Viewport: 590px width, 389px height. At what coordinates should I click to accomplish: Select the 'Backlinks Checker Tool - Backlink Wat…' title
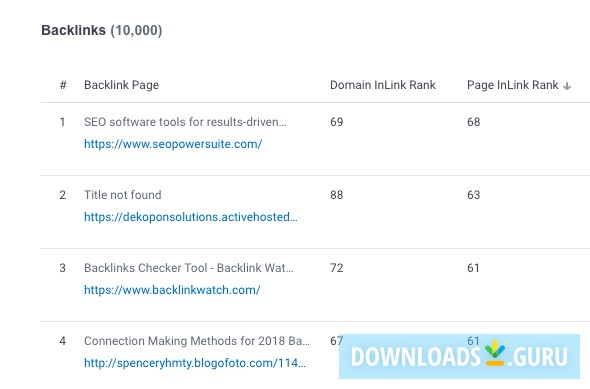189,268
